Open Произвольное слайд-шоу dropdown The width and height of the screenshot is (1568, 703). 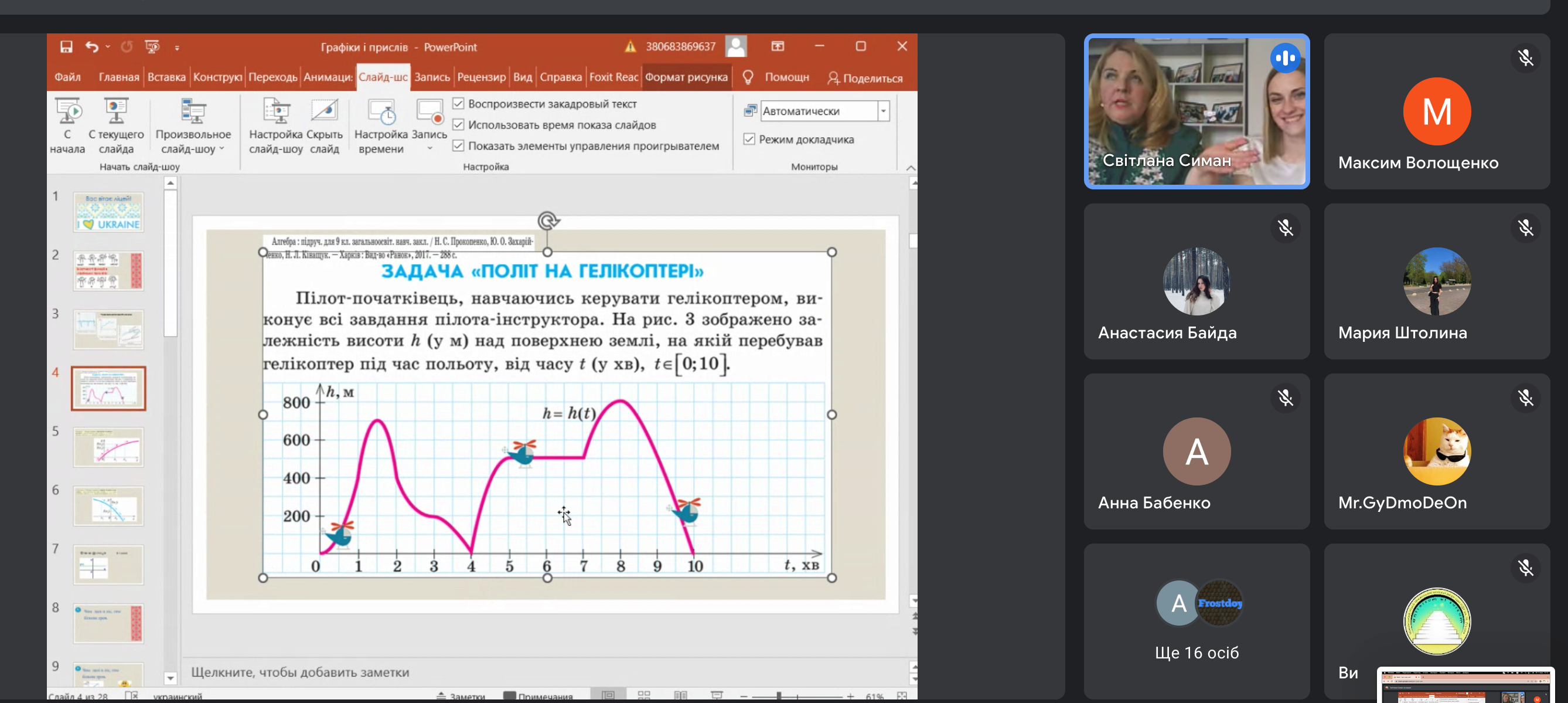(x=193, y=126)
